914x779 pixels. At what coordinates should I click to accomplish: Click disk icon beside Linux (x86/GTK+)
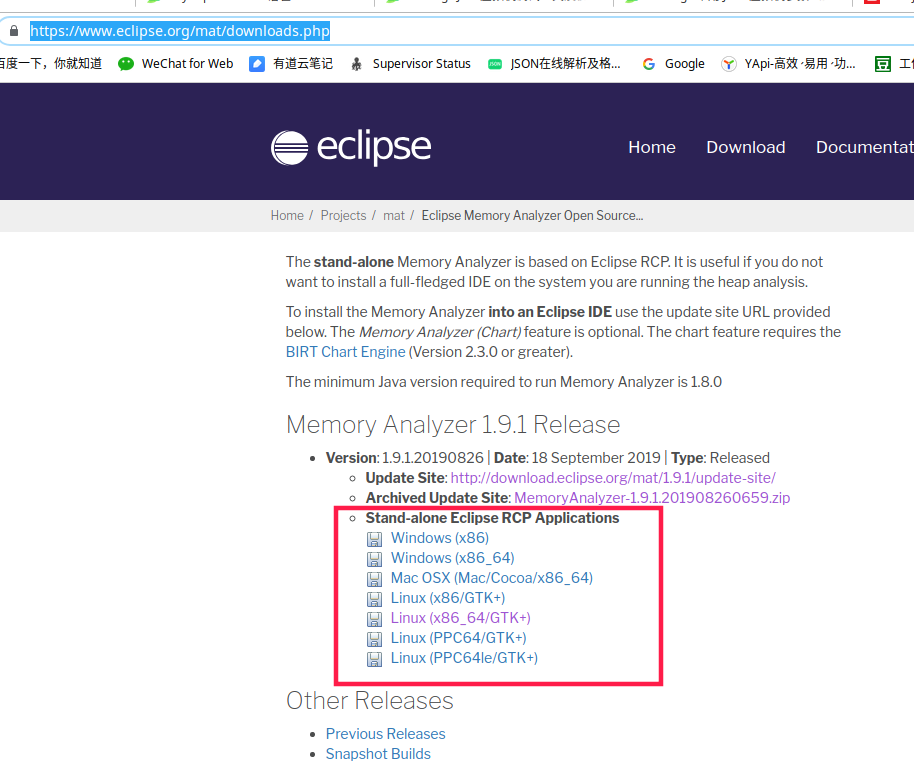point(374,599)
